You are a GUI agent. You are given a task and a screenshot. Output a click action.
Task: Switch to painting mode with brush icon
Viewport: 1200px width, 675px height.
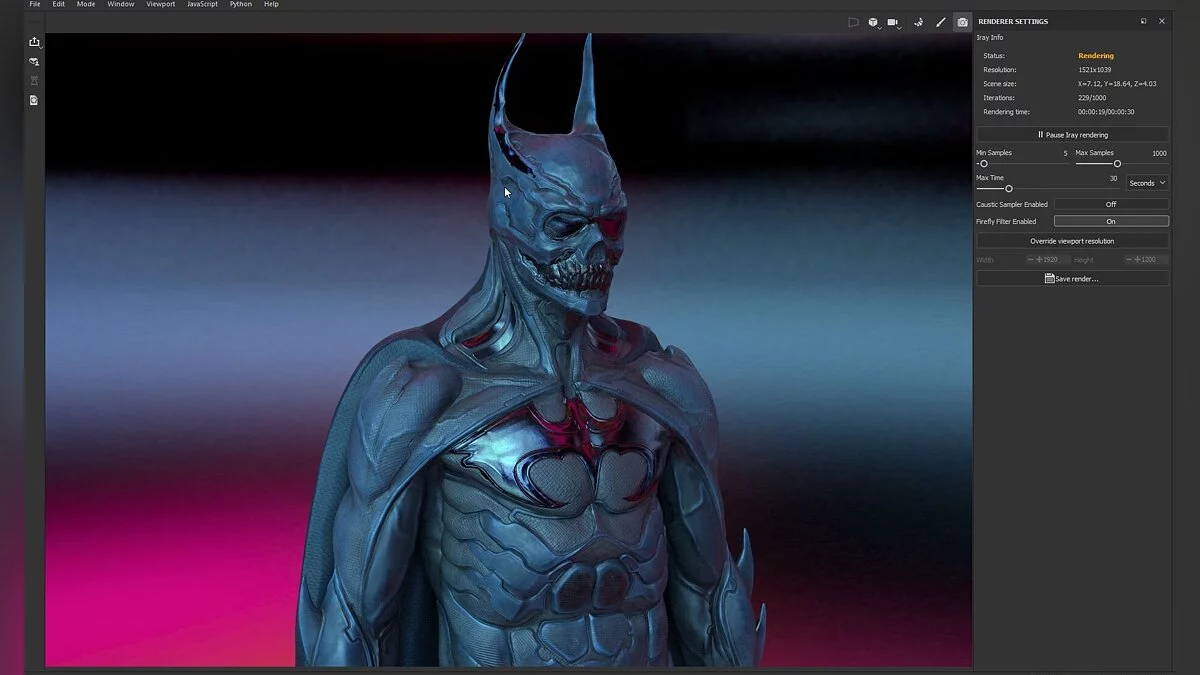[940, 22]
